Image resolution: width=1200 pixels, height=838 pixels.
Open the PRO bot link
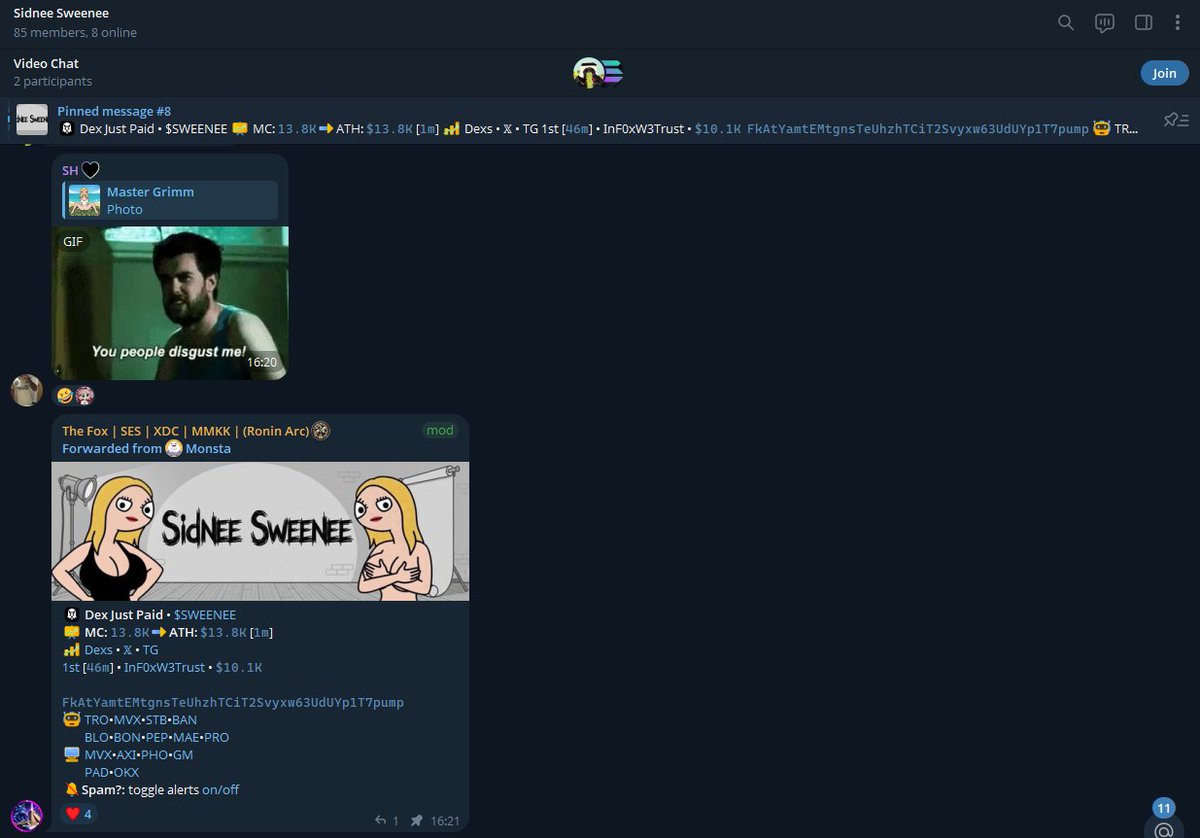click(217, 737)
